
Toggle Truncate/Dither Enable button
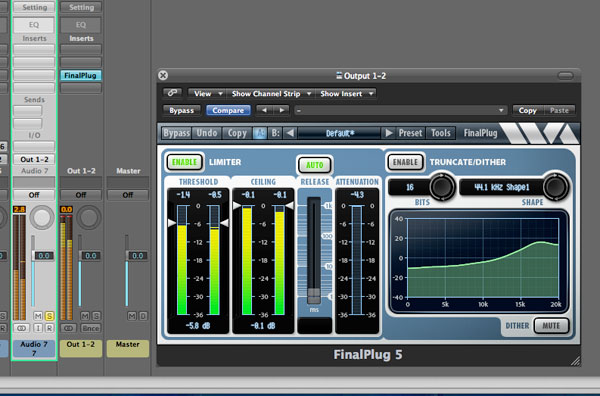(405, 162)
